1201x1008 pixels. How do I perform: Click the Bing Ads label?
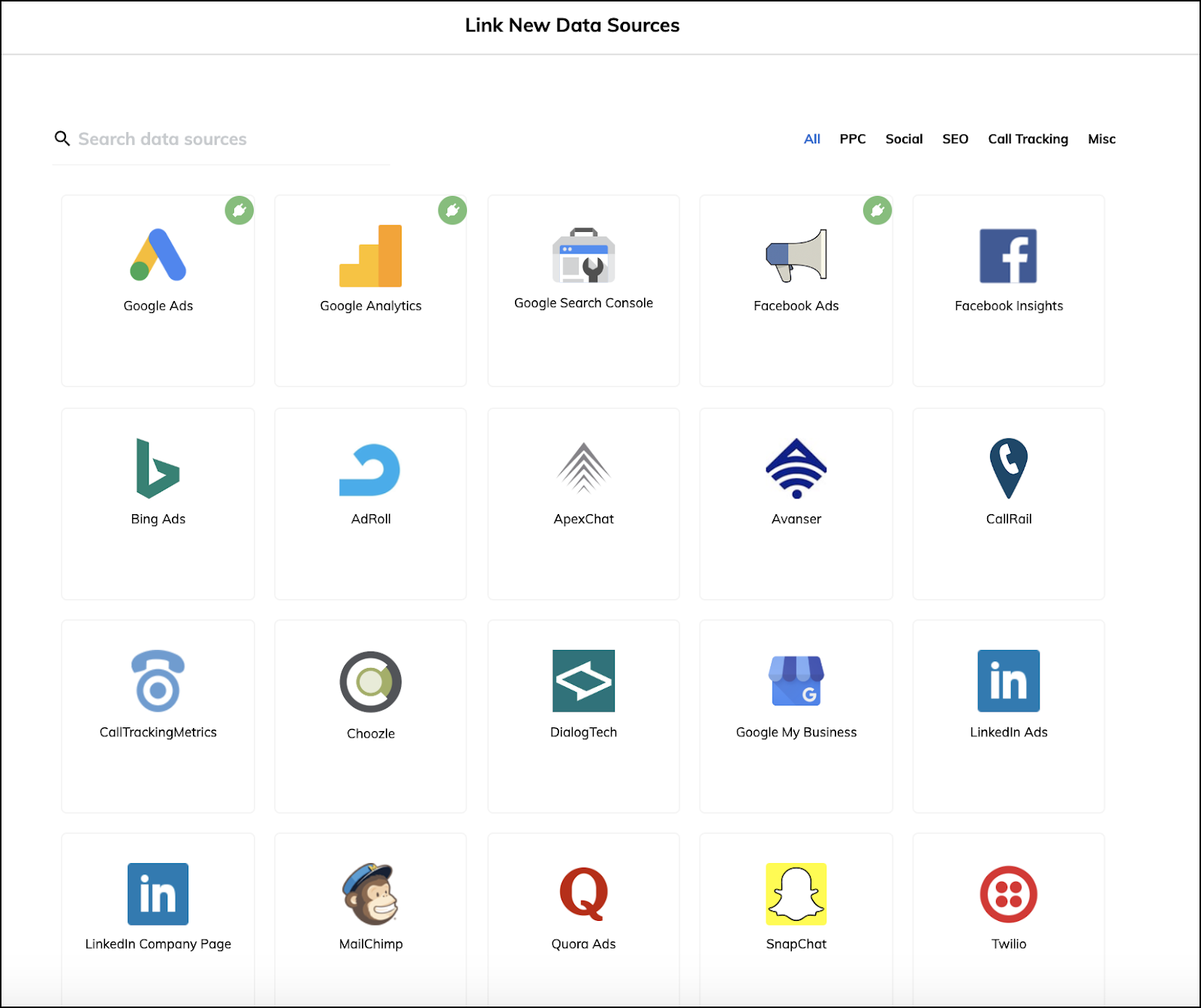[158, 519]
